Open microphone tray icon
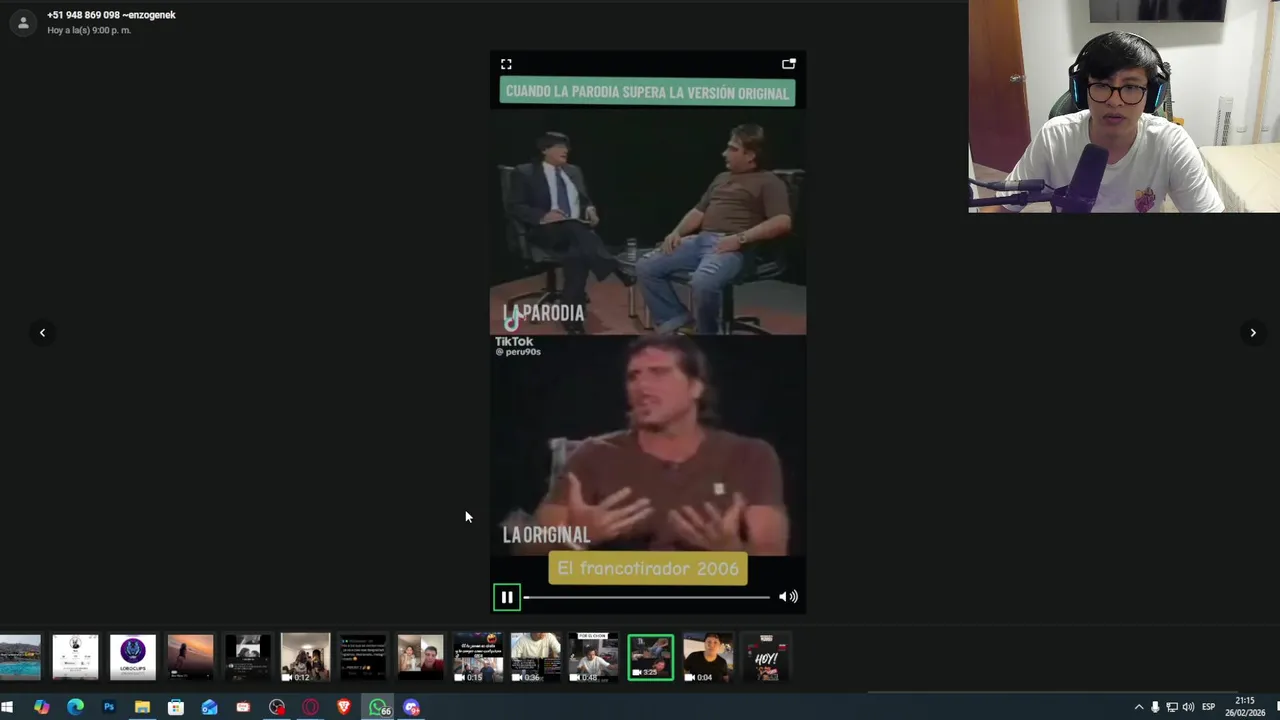Screen dimensions: 1280x720 click(1155, 707)
